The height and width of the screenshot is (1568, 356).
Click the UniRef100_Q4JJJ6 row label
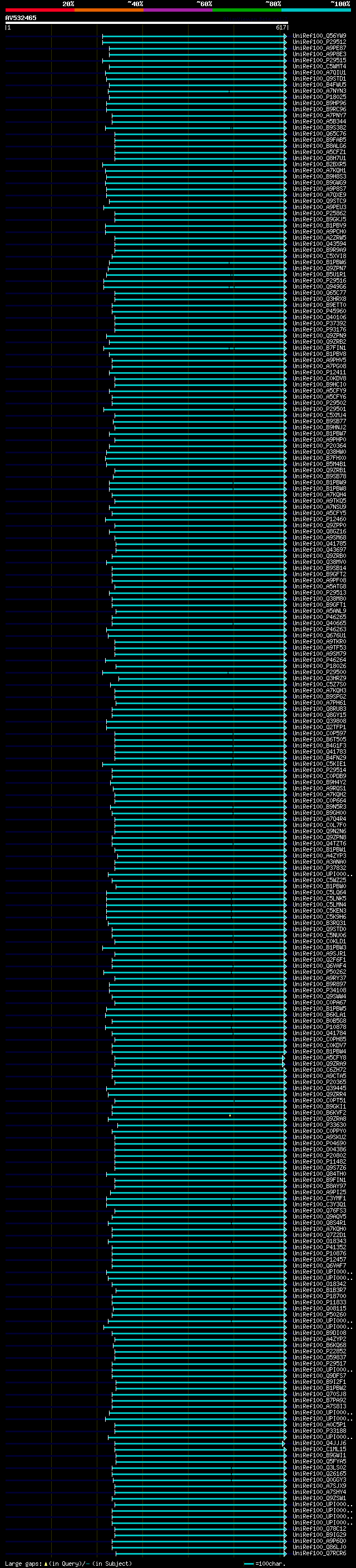click(x=319, y=1443)
